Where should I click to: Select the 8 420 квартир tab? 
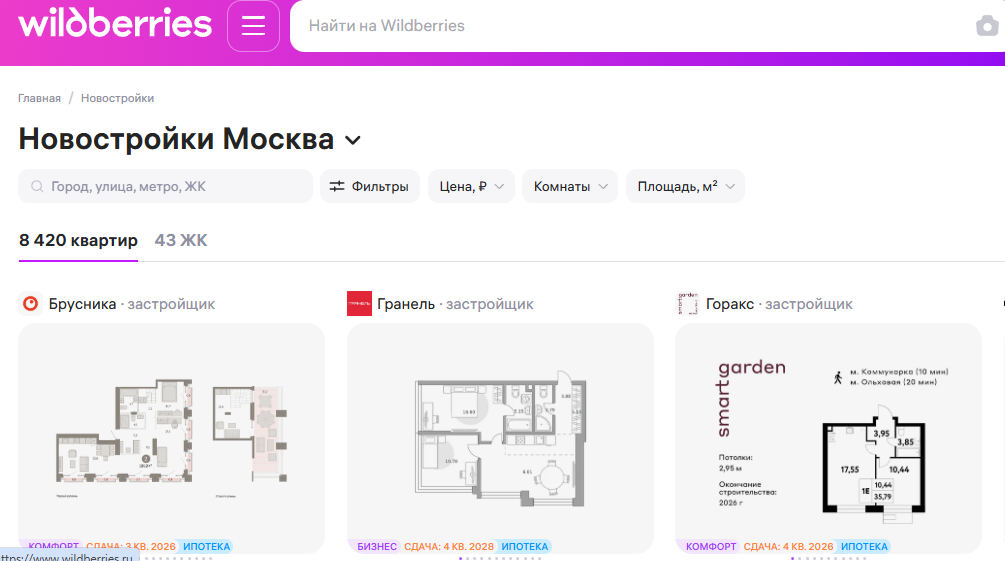78,241
